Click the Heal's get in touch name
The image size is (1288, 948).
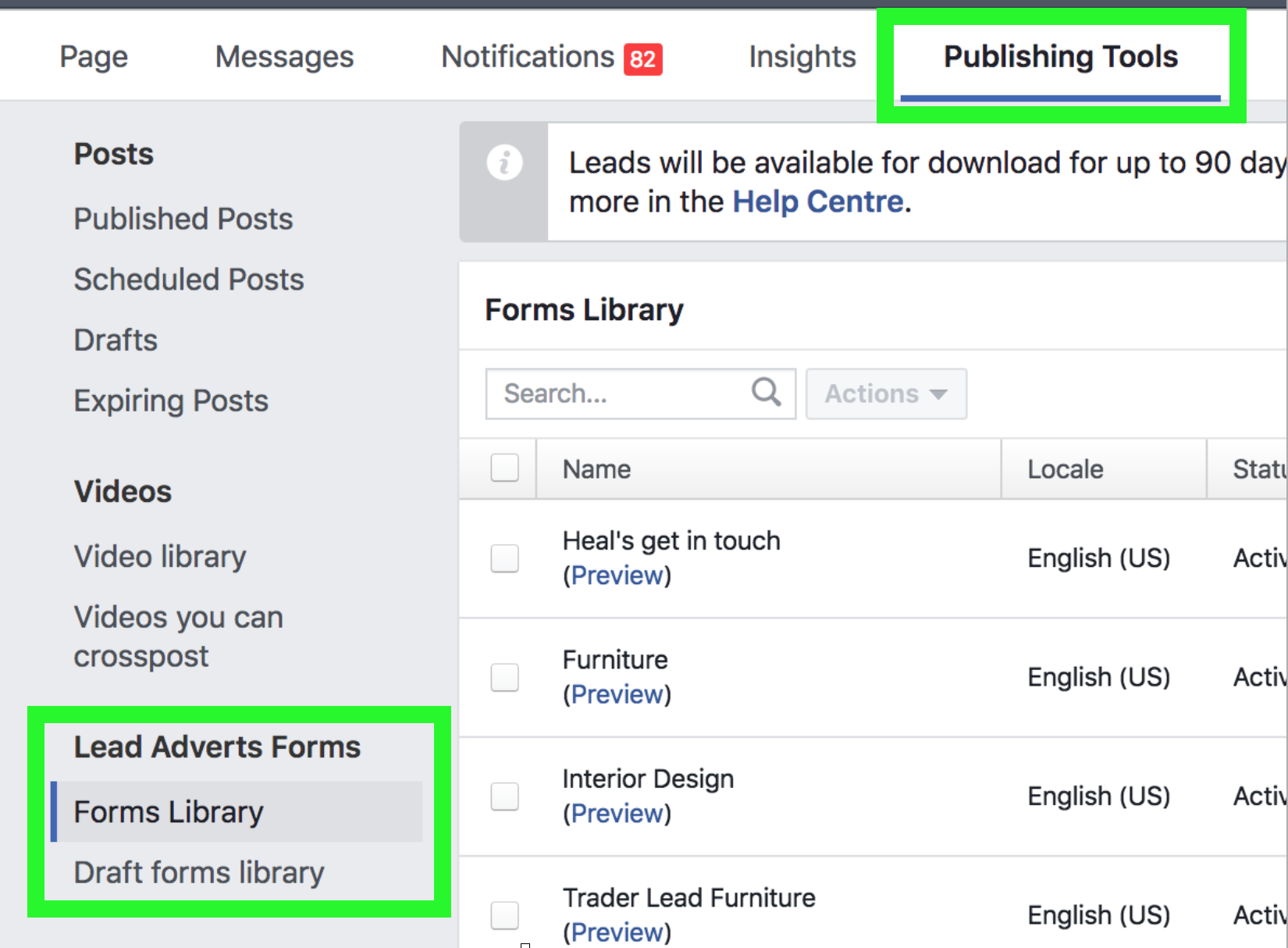pos(671,540)
